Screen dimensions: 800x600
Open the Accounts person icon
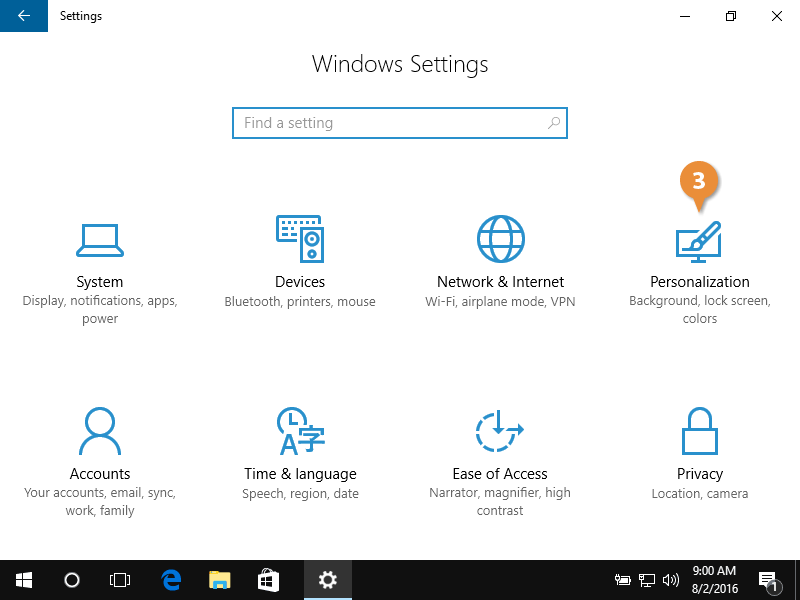coord(100,431)
